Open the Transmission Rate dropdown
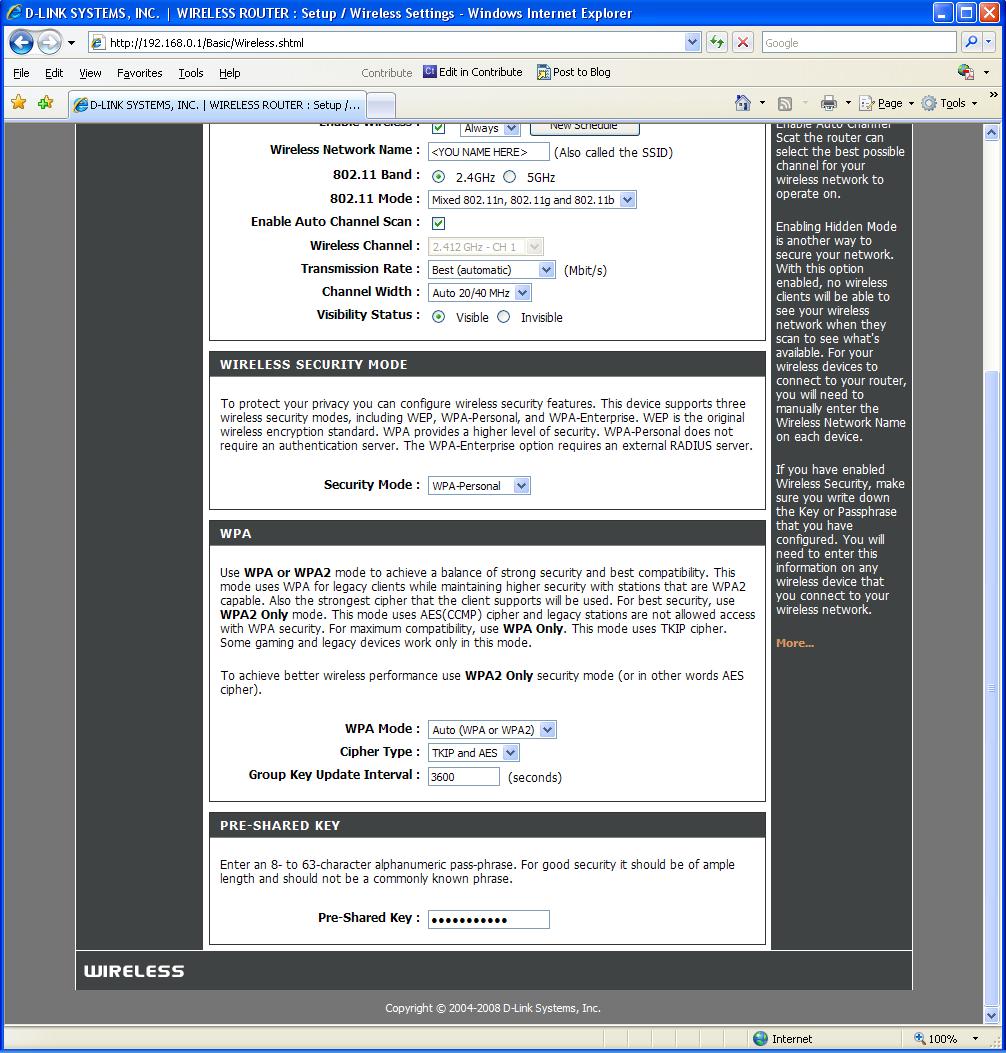This screenshot has height=1053, width=1006. [x=492, y=270]
